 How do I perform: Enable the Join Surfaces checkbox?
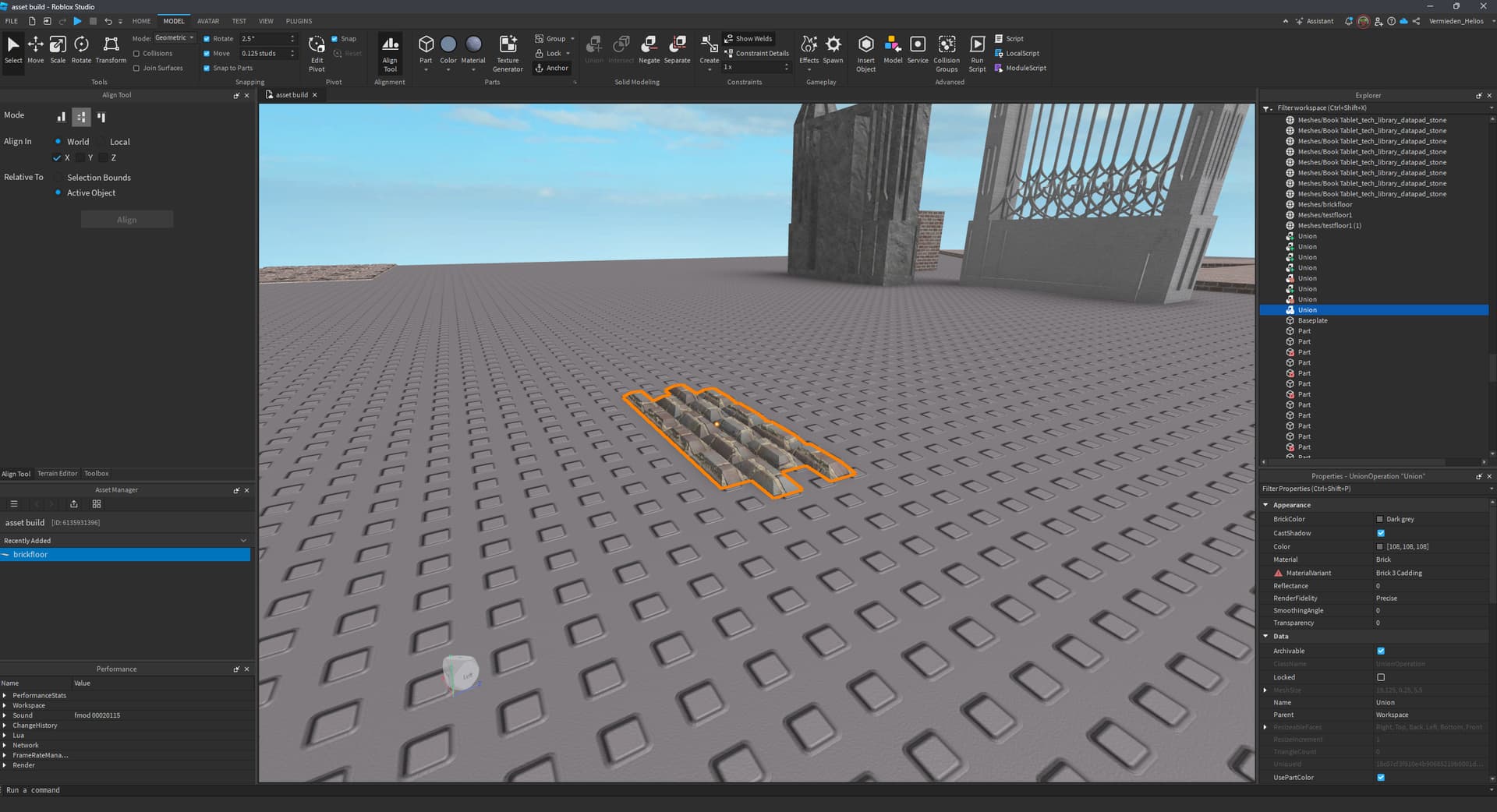click(x=137, y=68)
